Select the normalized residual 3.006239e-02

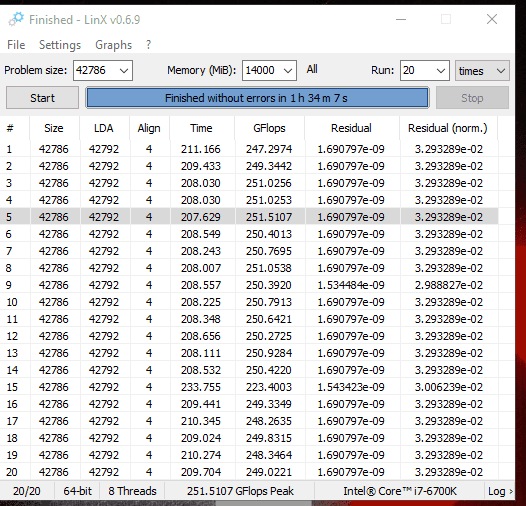tap(449, 387)
